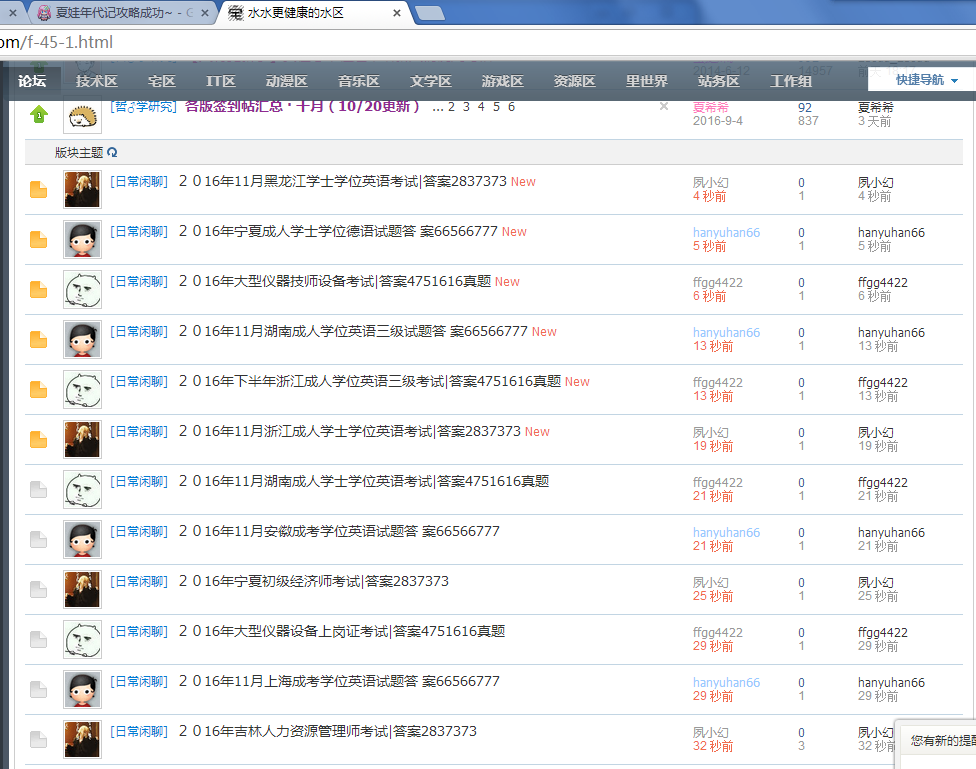The image size is (976, 769).
Task: Click avatar beside 宁夏初级经济师考试 thread
Action: 82,589
